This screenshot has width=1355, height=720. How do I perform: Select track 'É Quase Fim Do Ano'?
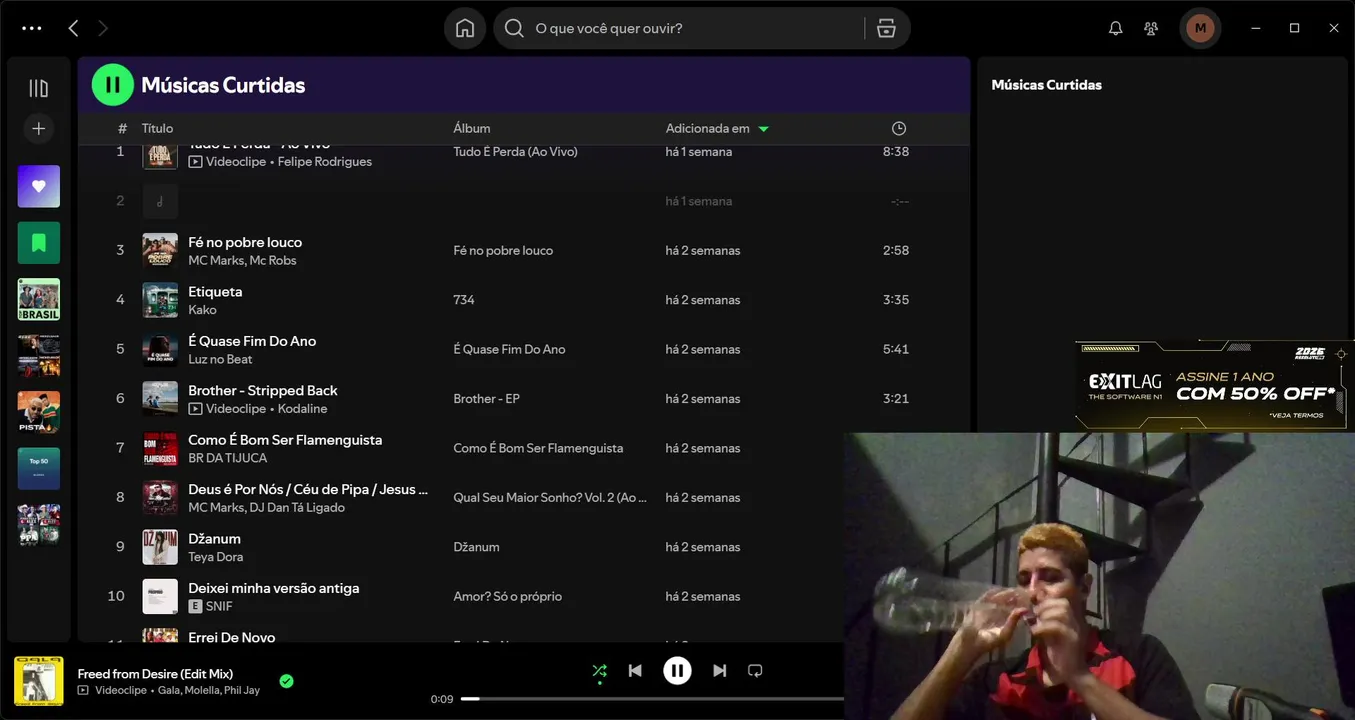252,341
